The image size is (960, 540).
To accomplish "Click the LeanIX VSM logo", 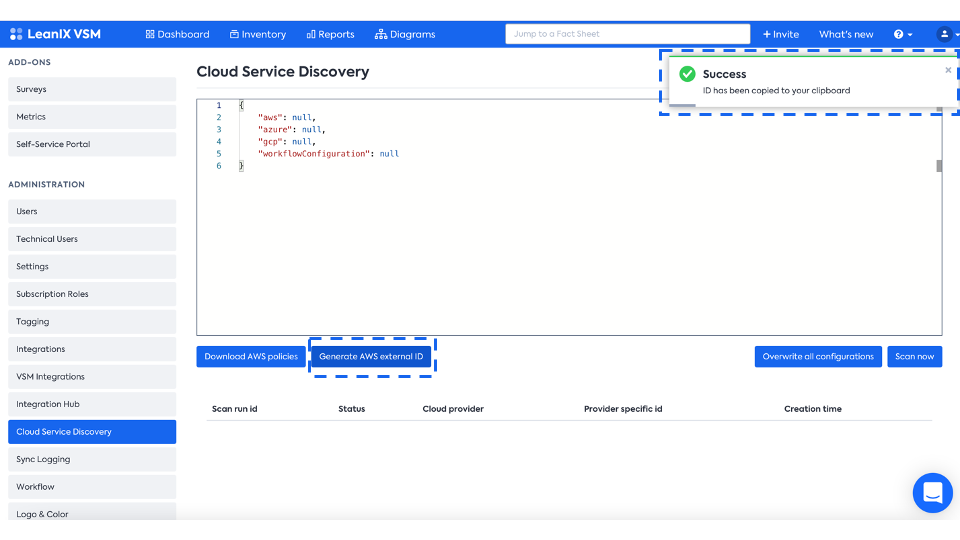I will (55, 34).
